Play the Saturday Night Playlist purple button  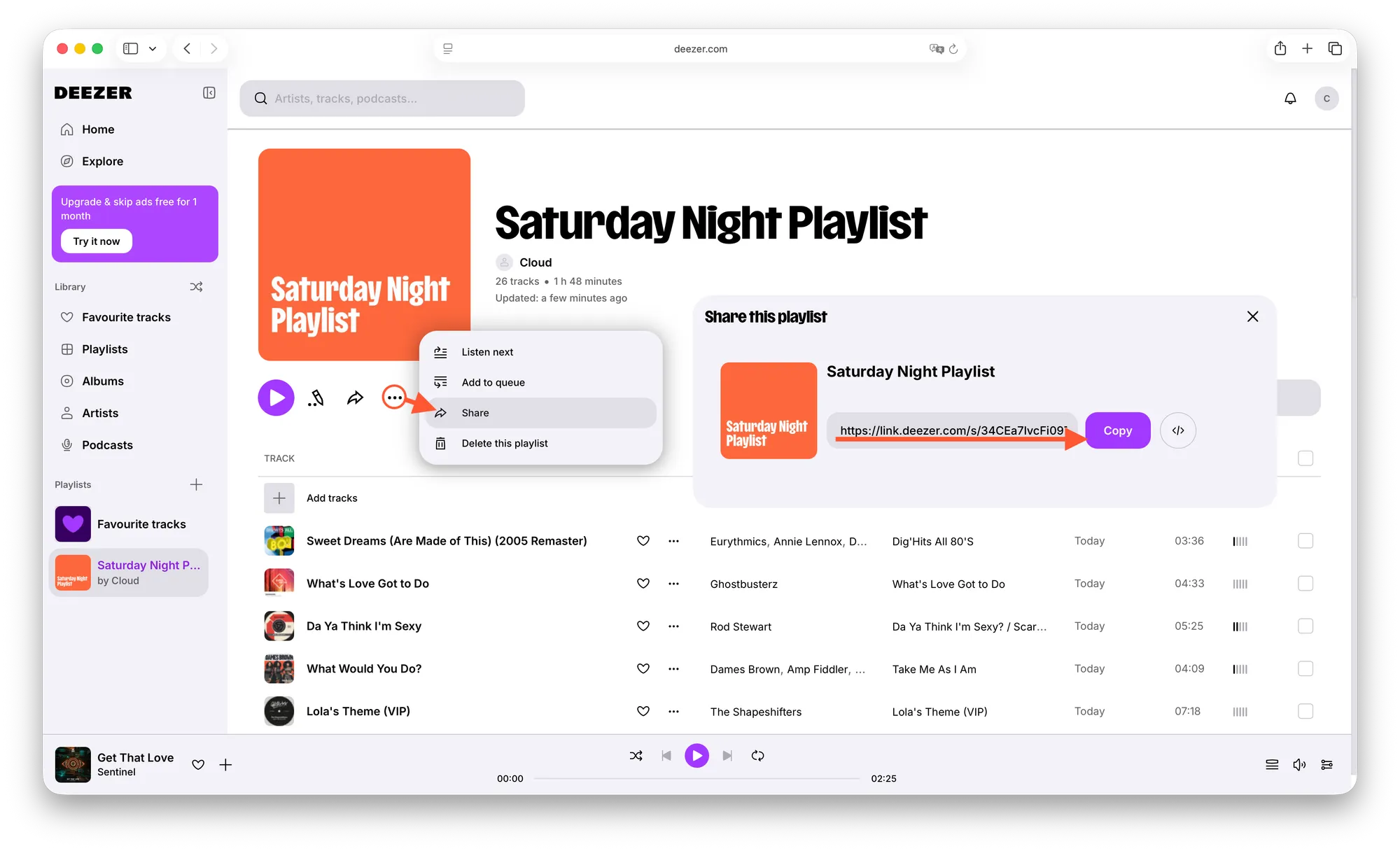pyautogui.click(x=276, y=398)
